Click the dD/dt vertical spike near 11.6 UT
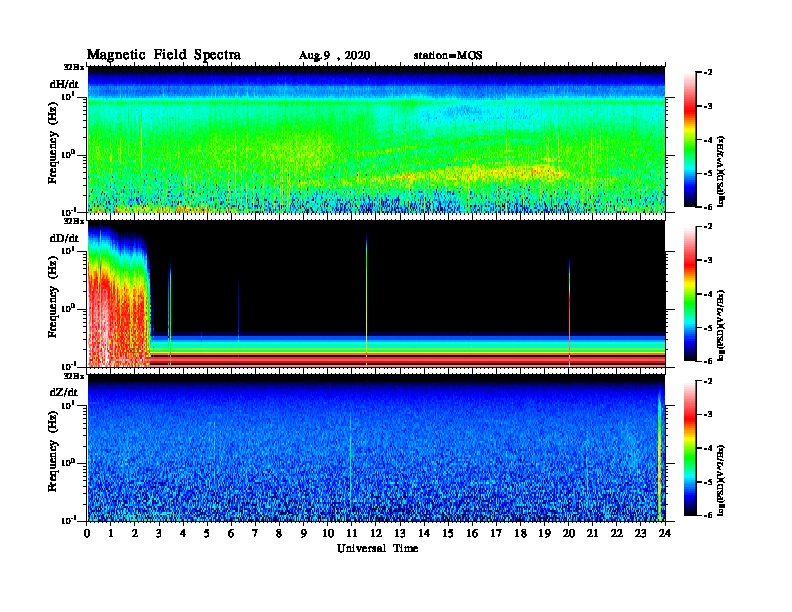Image resolution: width=792 pixels, height=612 pixels. coord(367,298)
